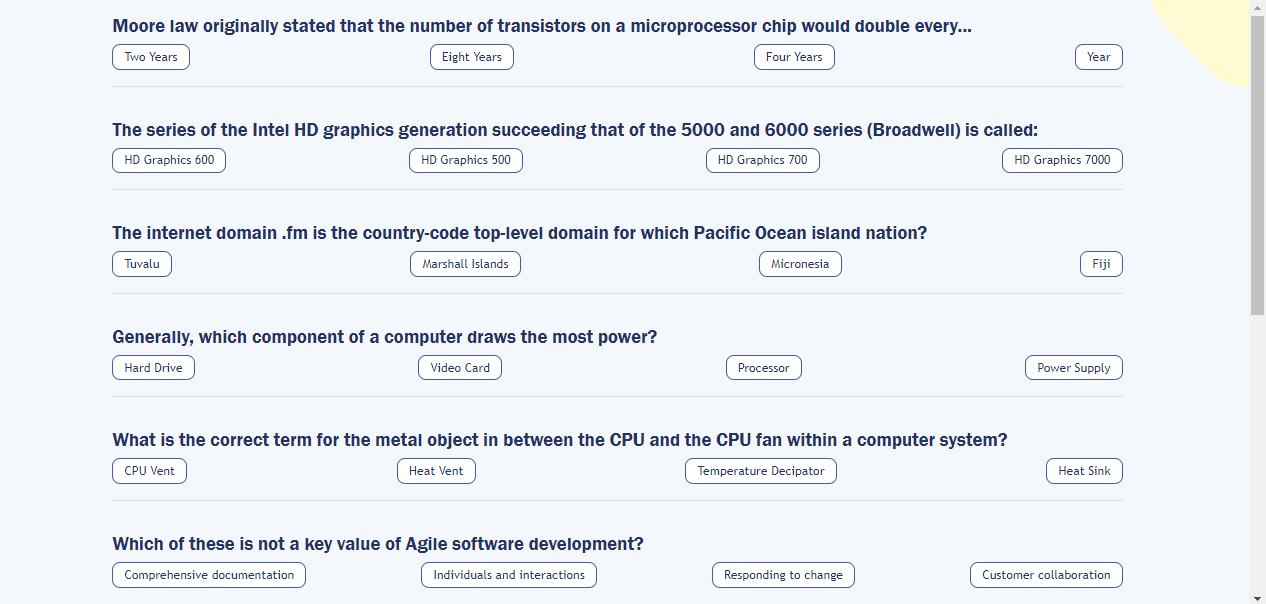Pick the 'Processor' answer

[764, 368]
